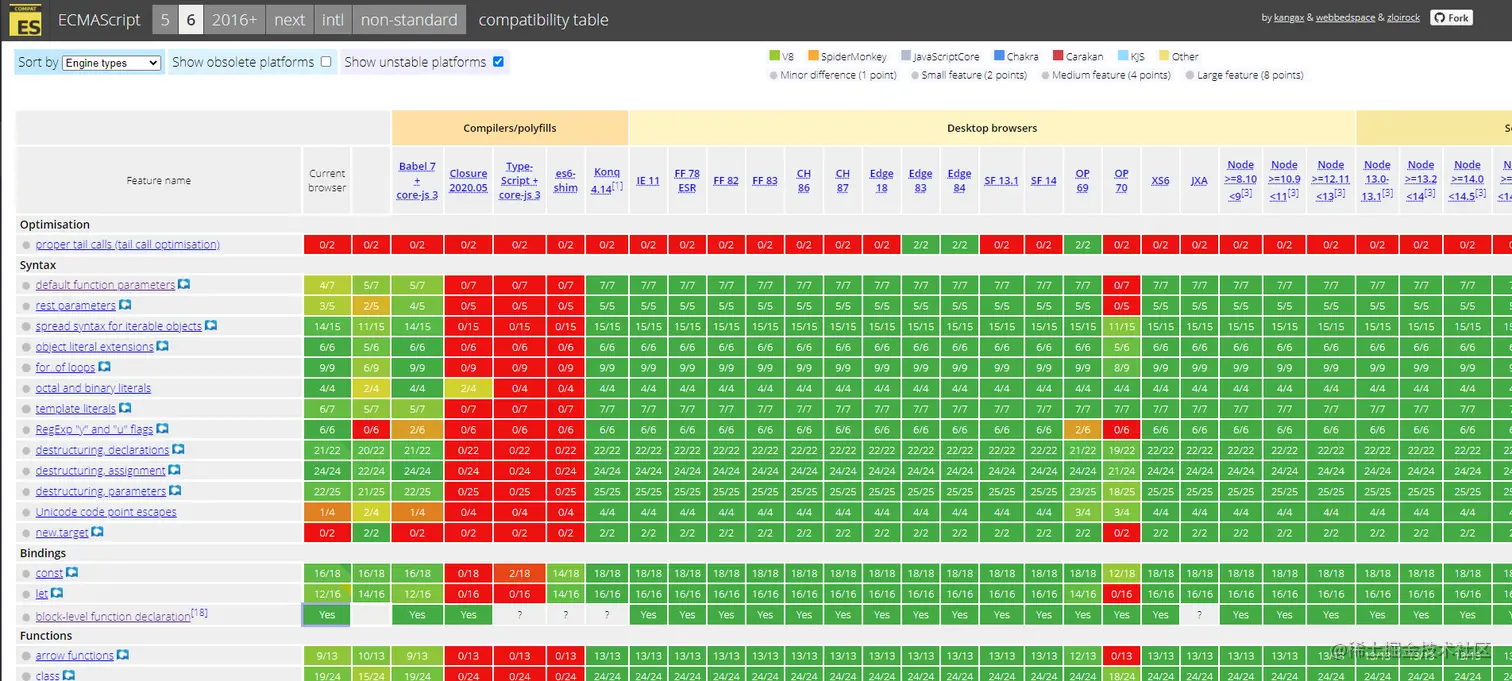
Task: Open the intl tab
Action: 333,20
